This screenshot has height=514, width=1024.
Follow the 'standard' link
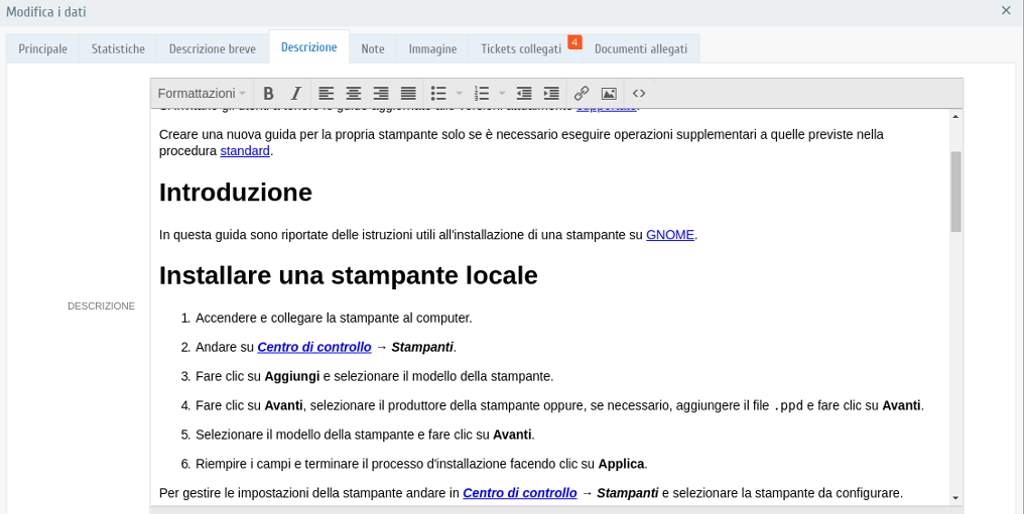coord(245,151)
